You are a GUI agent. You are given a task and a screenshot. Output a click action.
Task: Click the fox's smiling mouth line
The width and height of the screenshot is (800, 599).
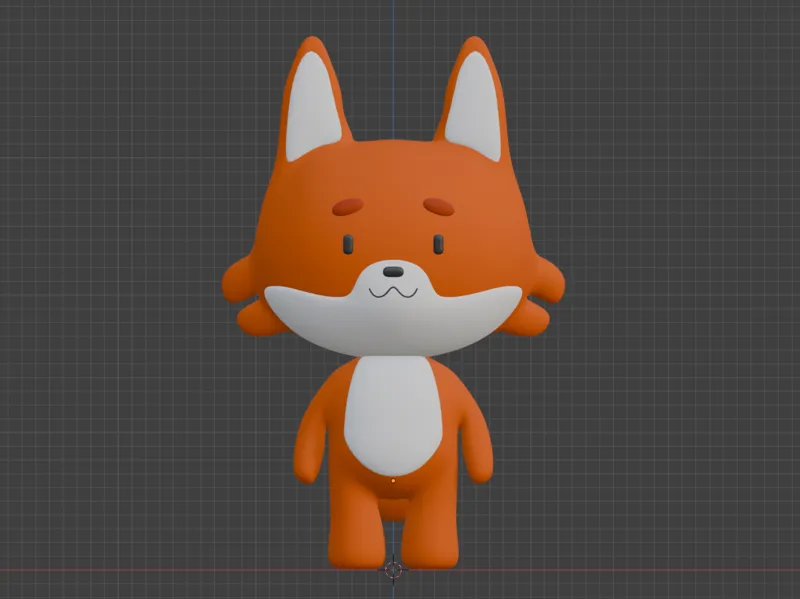[x=393, y=292]
